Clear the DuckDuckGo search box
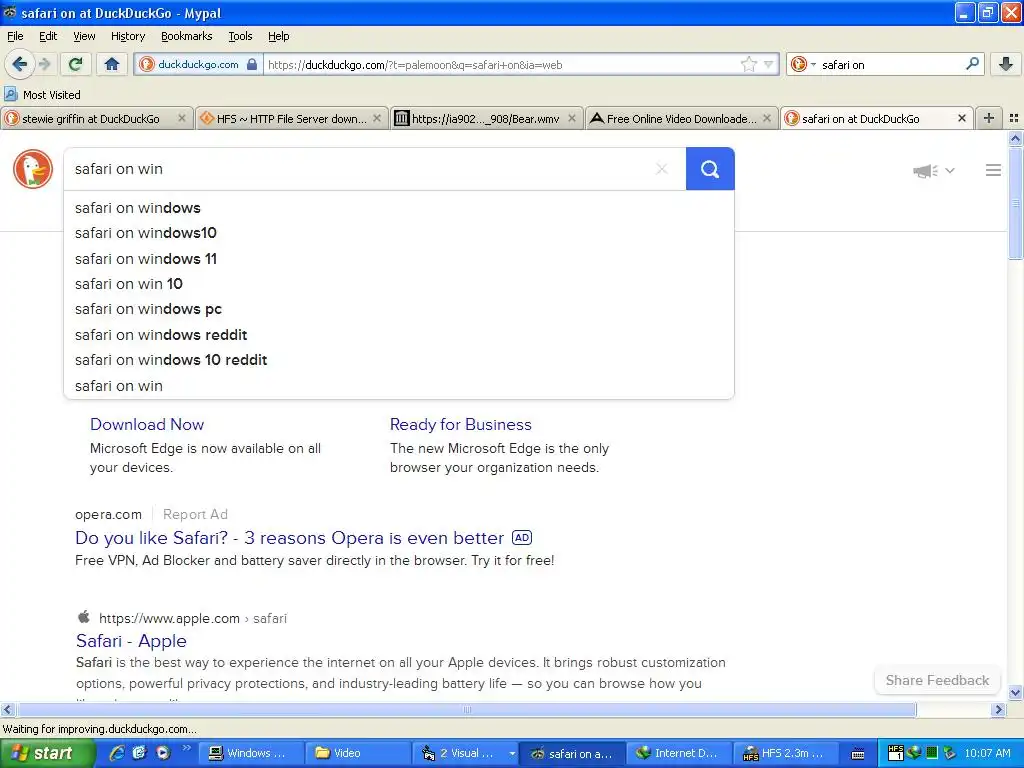1024x768 pixels. (662, 168)
